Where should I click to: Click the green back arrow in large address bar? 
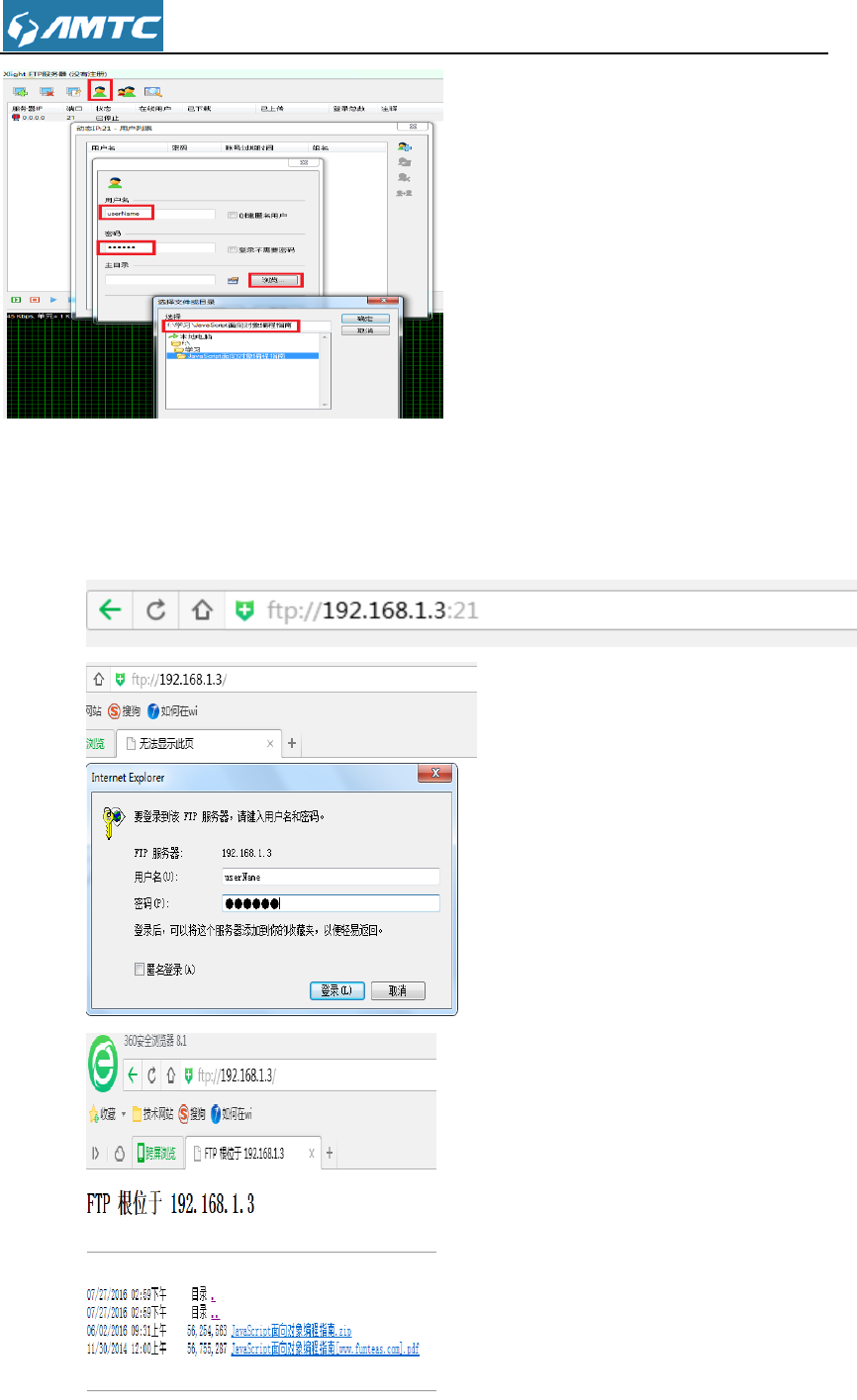point(110,608)
